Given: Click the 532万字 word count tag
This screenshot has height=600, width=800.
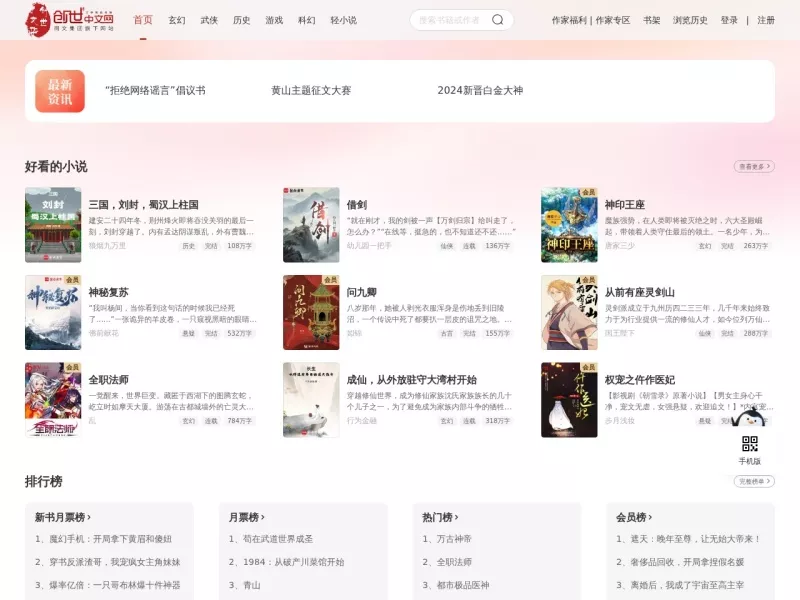Looking at the screenshot, I should click(239, 333).
